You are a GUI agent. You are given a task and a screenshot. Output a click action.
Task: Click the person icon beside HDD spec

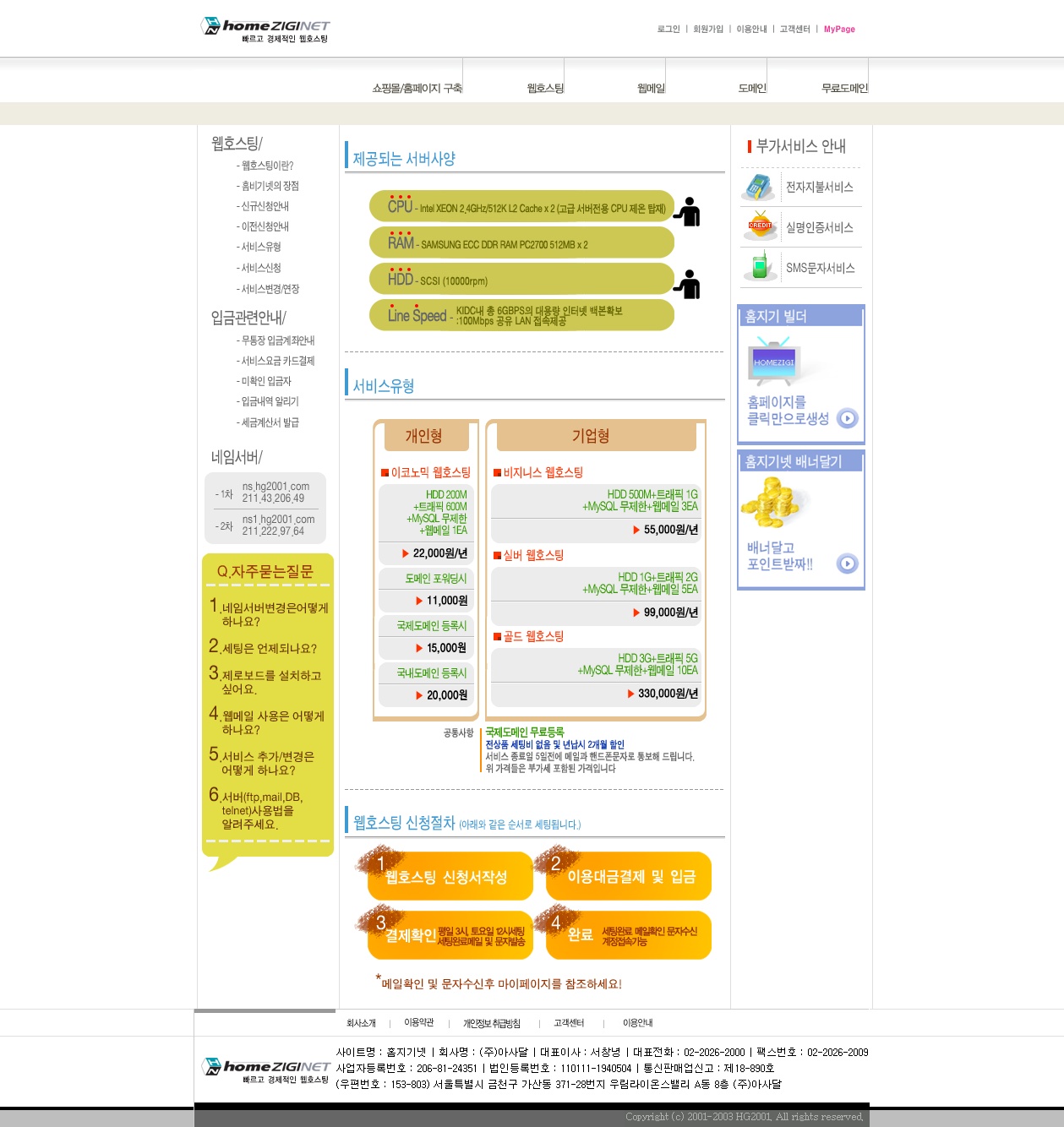pyautogui.click(x=688, y=284)
